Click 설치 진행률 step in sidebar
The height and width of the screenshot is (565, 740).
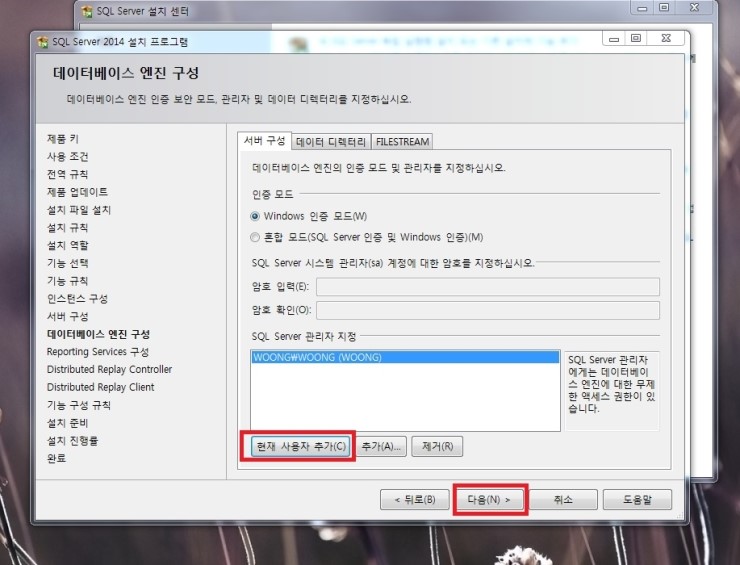coord(72,441)
